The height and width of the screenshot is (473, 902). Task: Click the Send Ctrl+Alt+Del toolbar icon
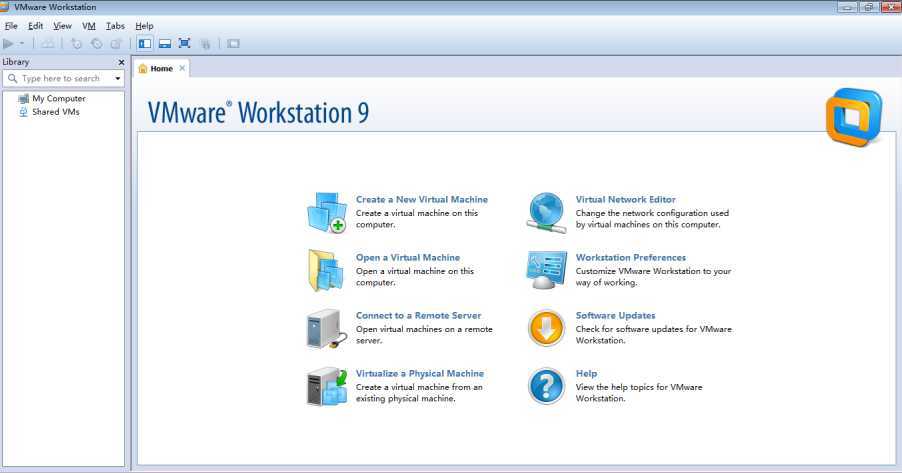click(48, 44)
